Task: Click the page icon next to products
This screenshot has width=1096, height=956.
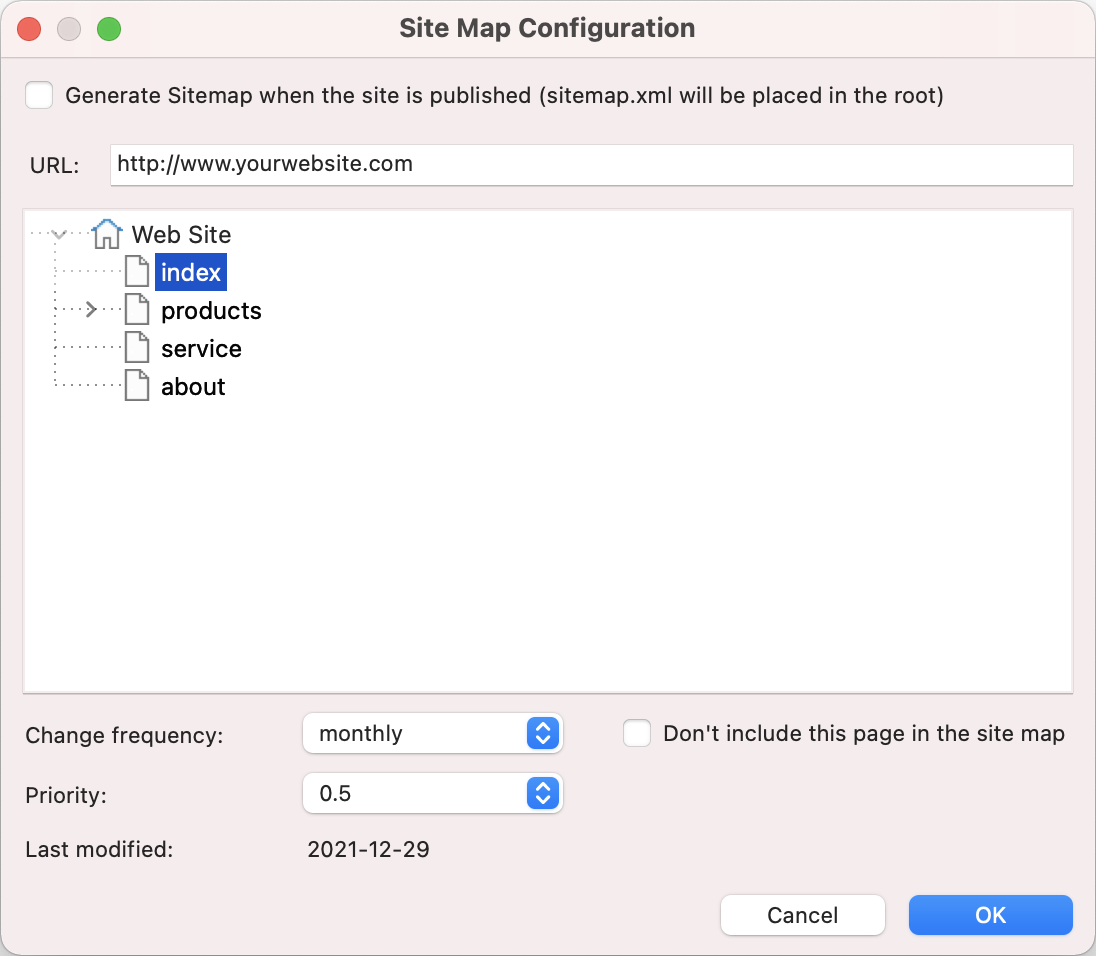Action: [137, 309]
